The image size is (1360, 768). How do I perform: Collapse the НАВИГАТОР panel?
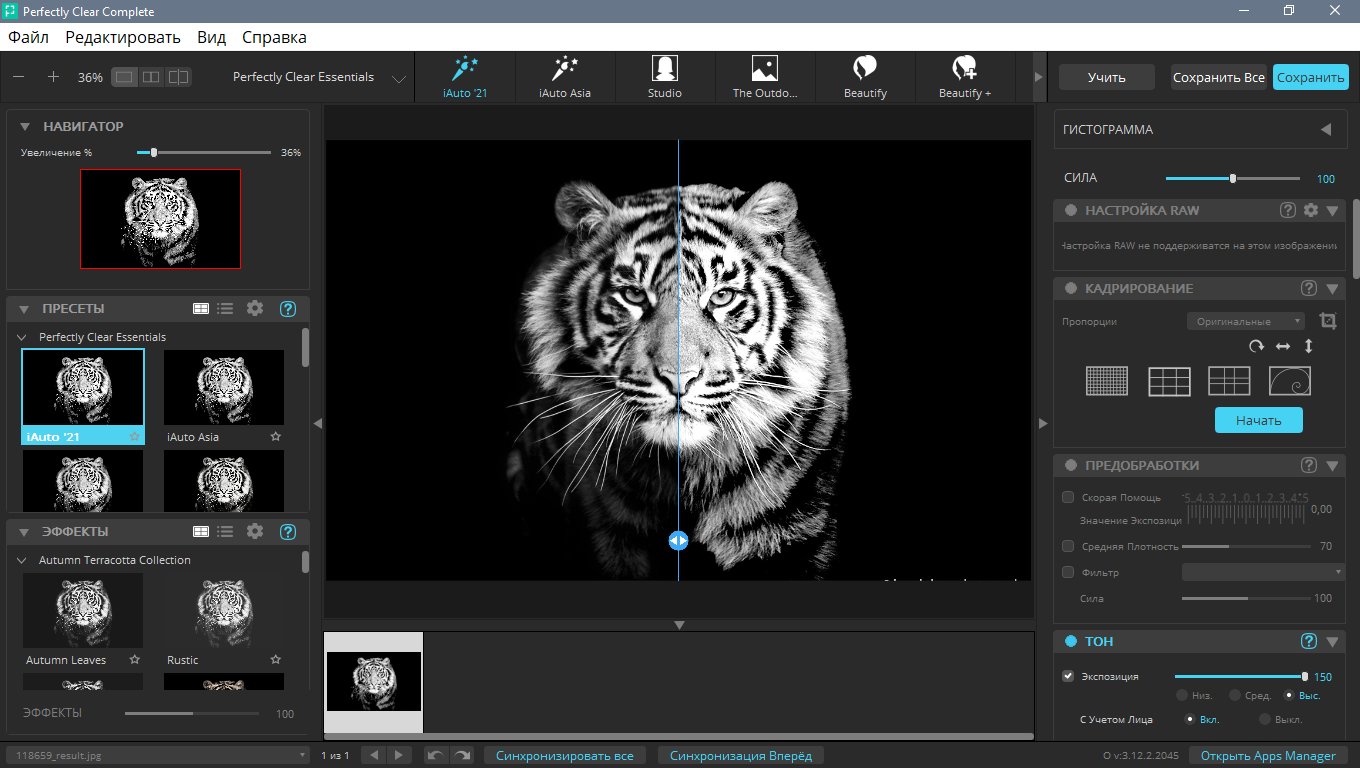coord(25,126)
